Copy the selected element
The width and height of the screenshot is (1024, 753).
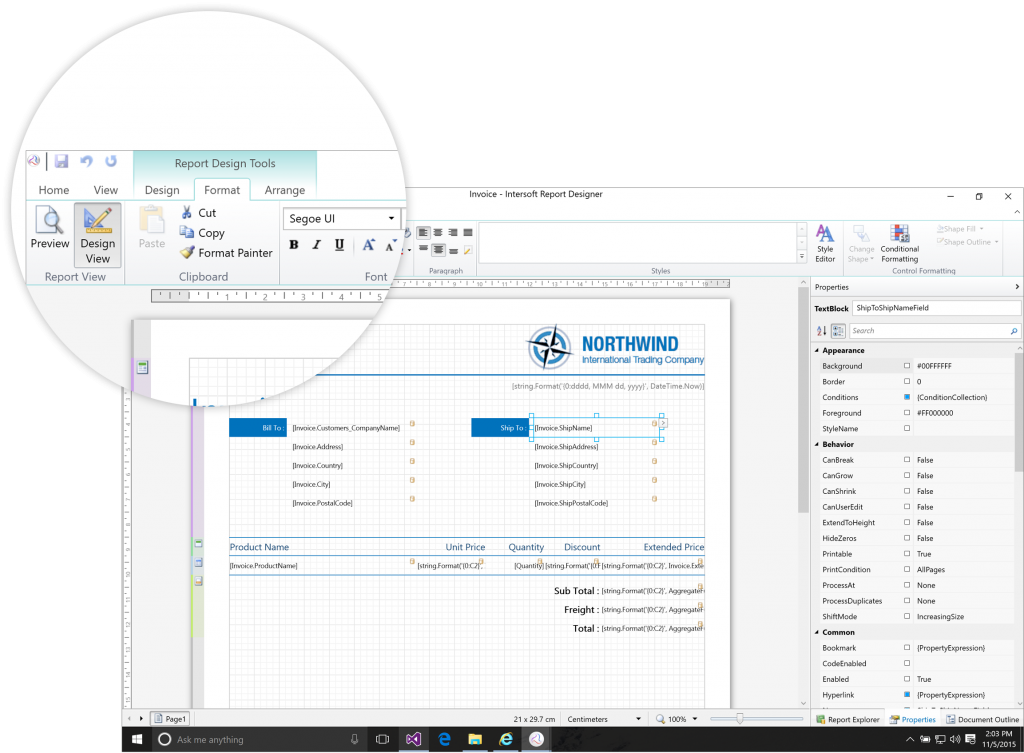pyautogui.click(x=202, y=233)
